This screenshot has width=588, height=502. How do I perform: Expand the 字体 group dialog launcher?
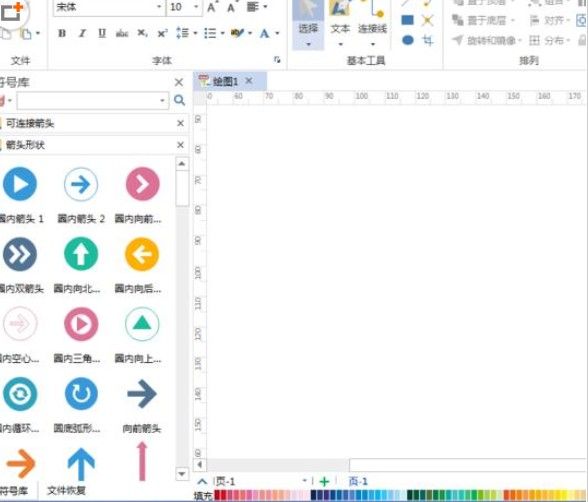(x=277, y=60)
